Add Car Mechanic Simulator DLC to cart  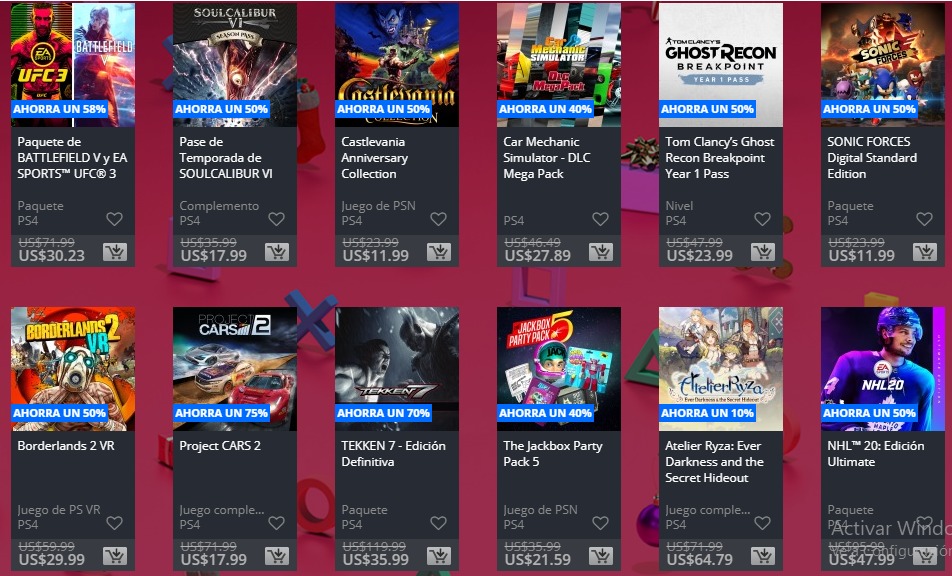coord(601,252)
